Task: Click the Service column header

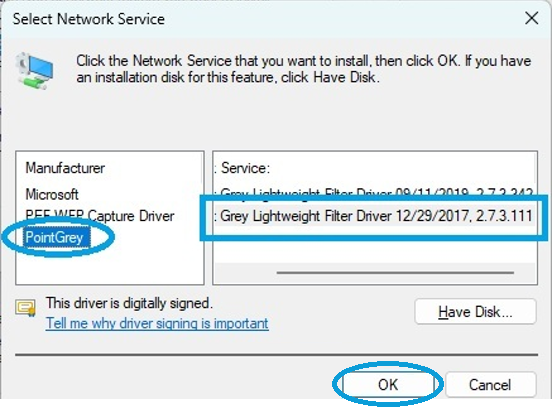Action: pyautogui.click(x=245, y=168)
